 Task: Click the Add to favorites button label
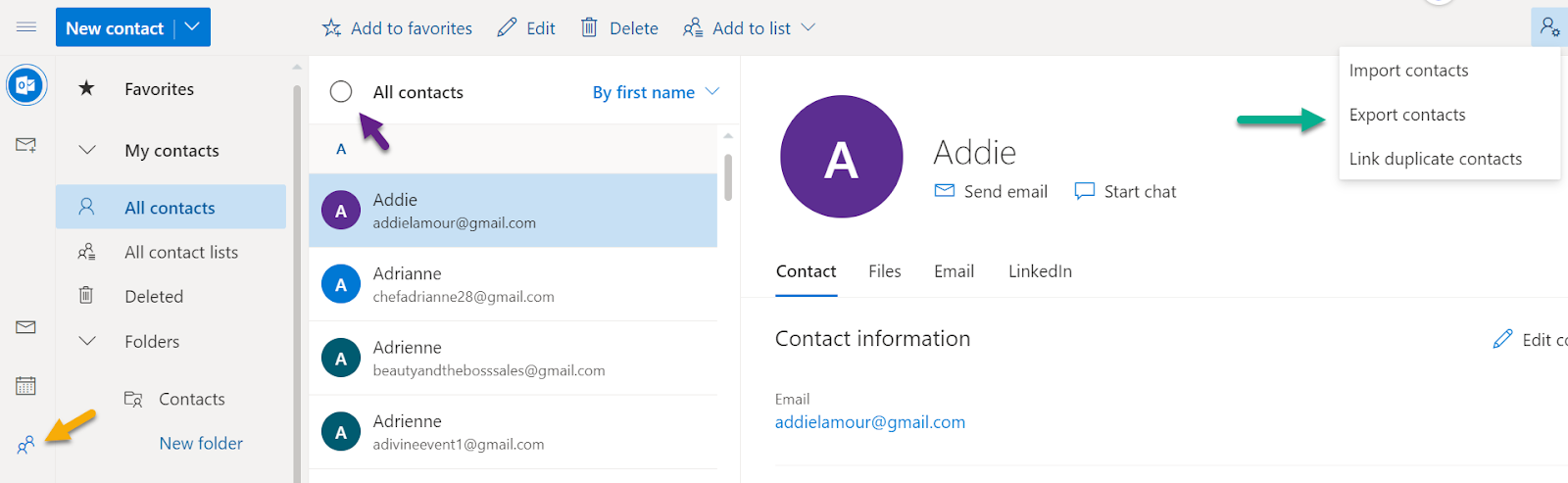[412, 28]
